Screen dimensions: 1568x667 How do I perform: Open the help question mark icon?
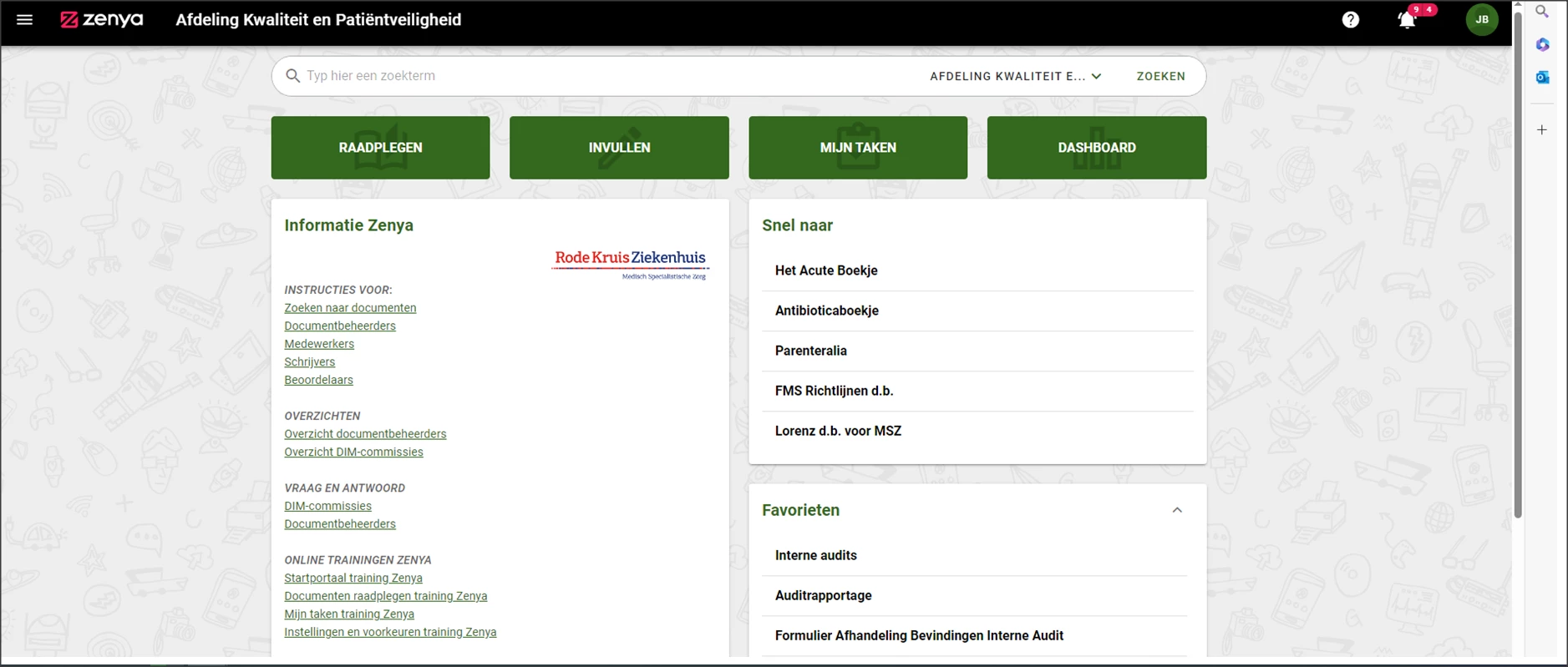1351,19
